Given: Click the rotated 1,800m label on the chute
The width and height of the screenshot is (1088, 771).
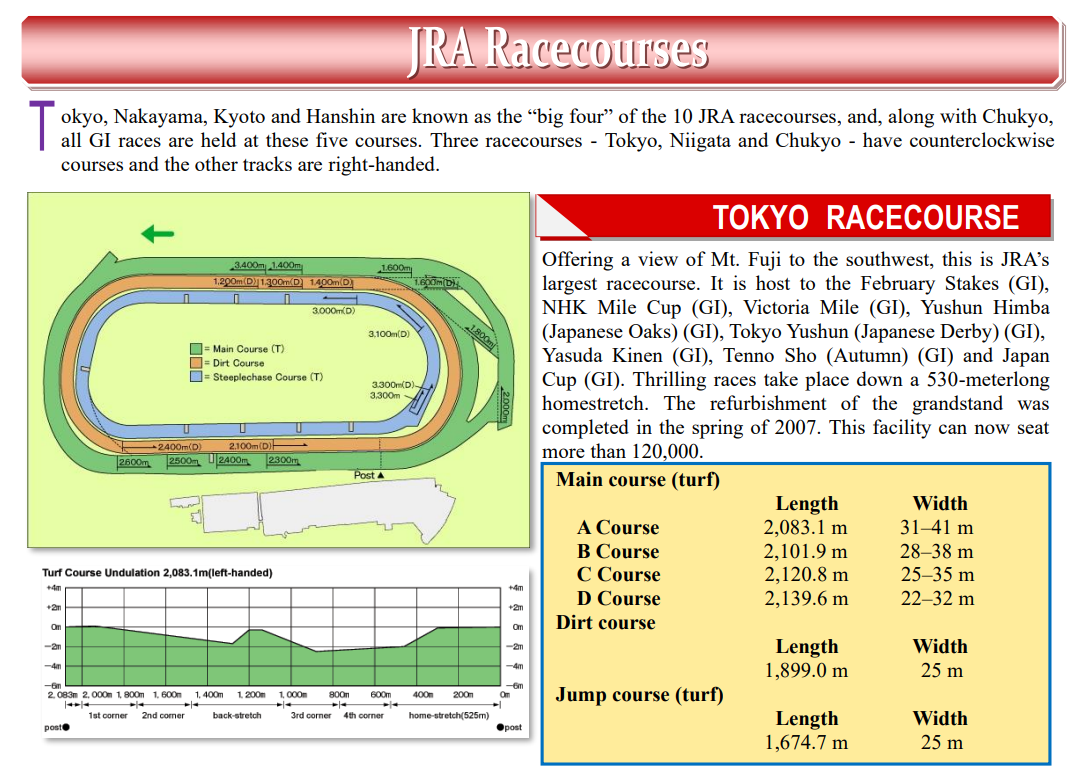Looking at the screenshot, I should [x=481, y=336].
